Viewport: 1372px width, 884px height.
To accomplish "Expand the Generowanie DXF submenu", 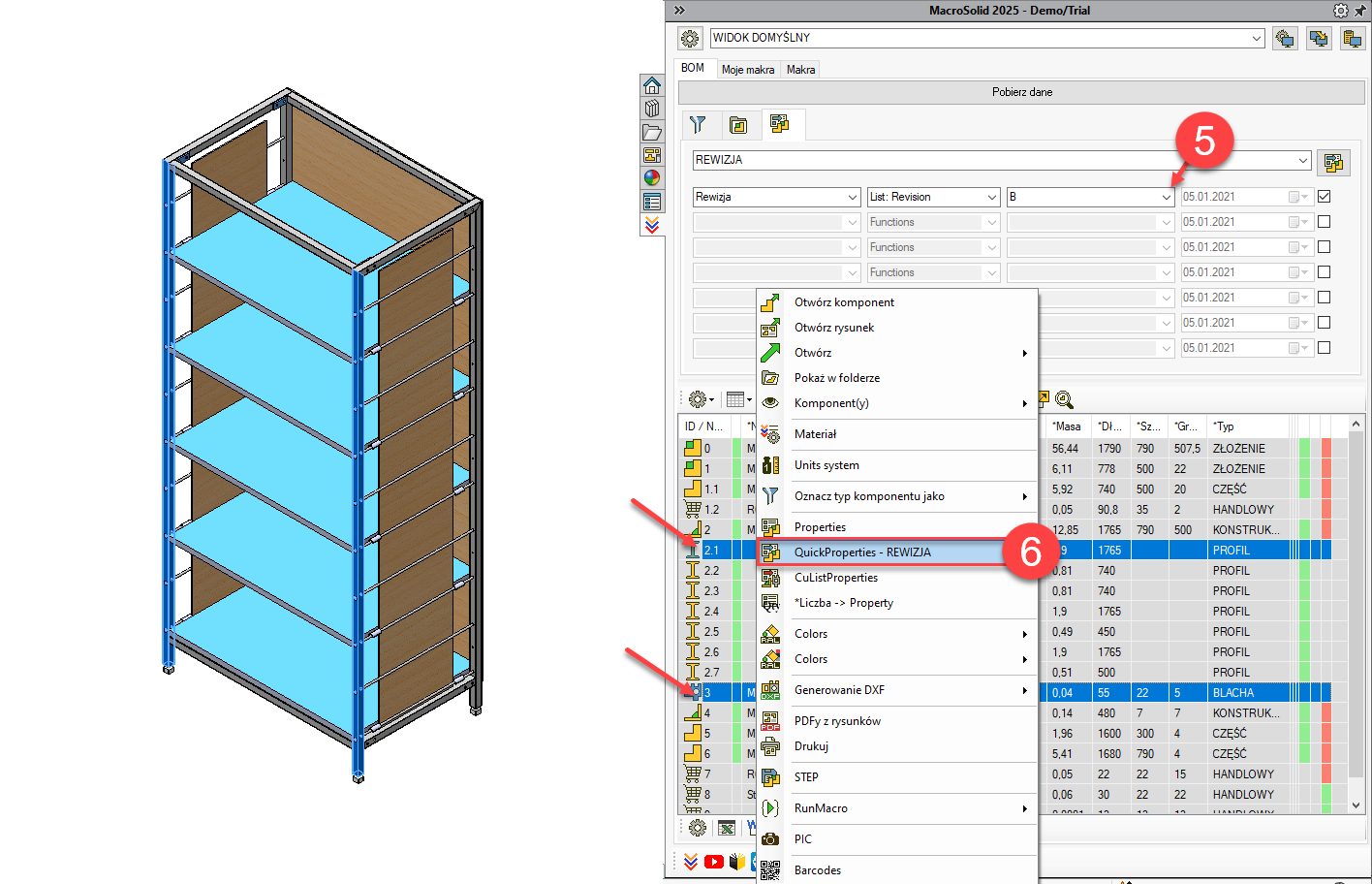I will tap(897, 690).
